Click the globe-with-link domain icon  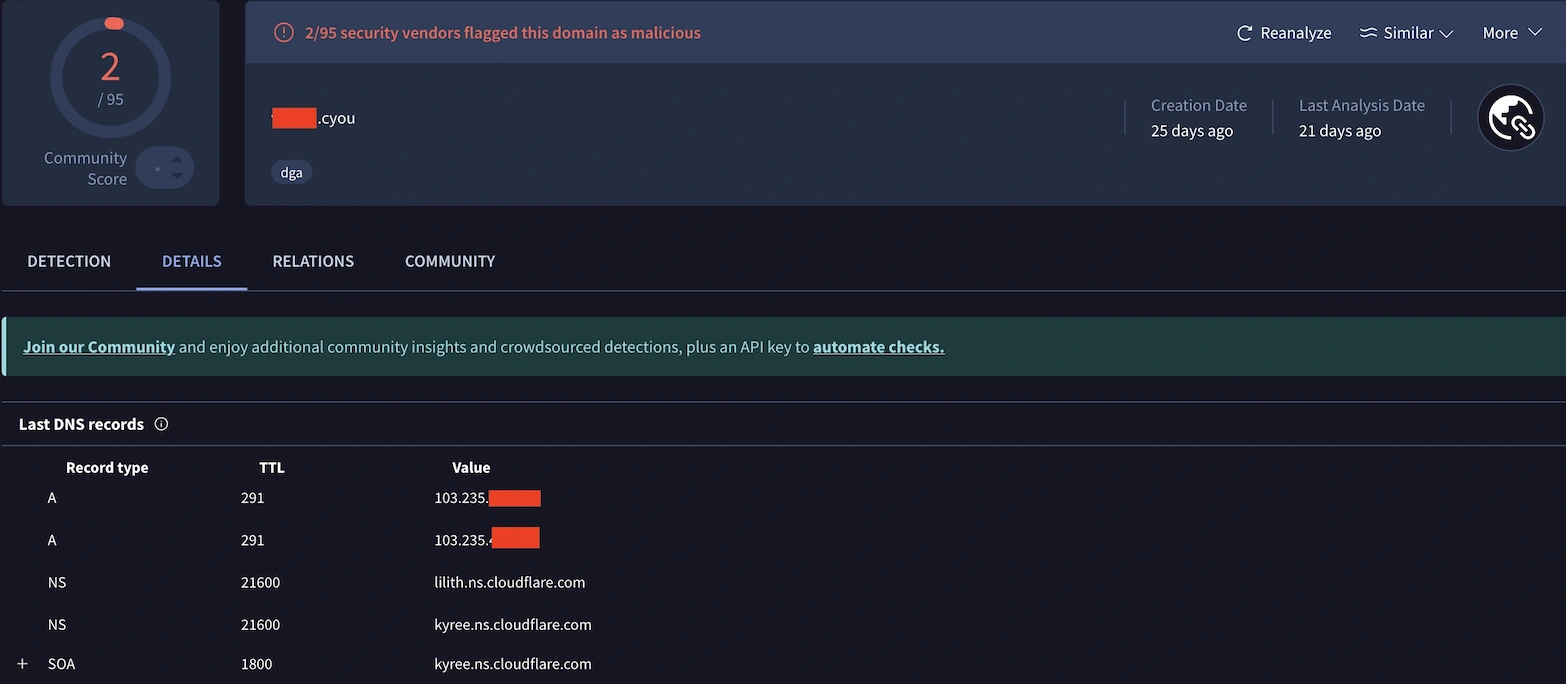tap(1510, 118)
